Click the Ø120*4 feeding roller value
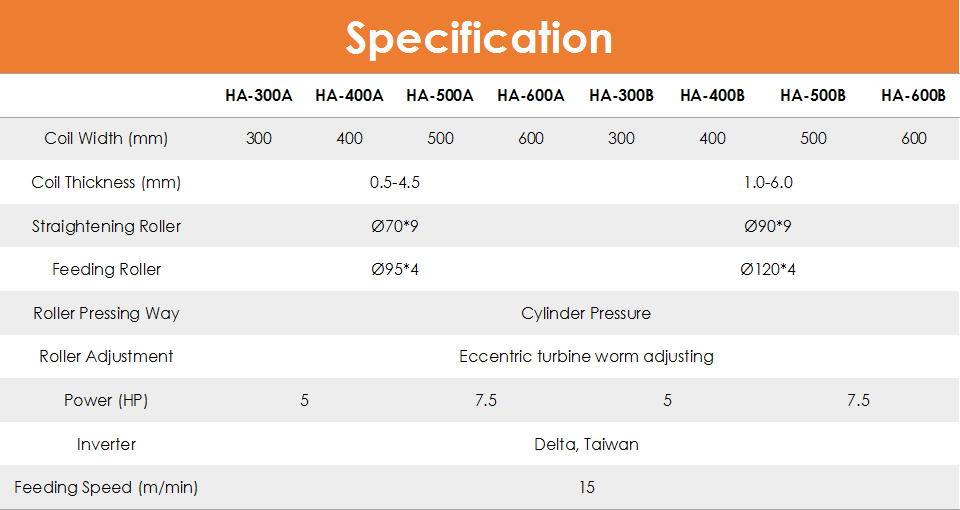Image resolution: width=960 pixels, height=510 pixels. click(x=768, y=269)
